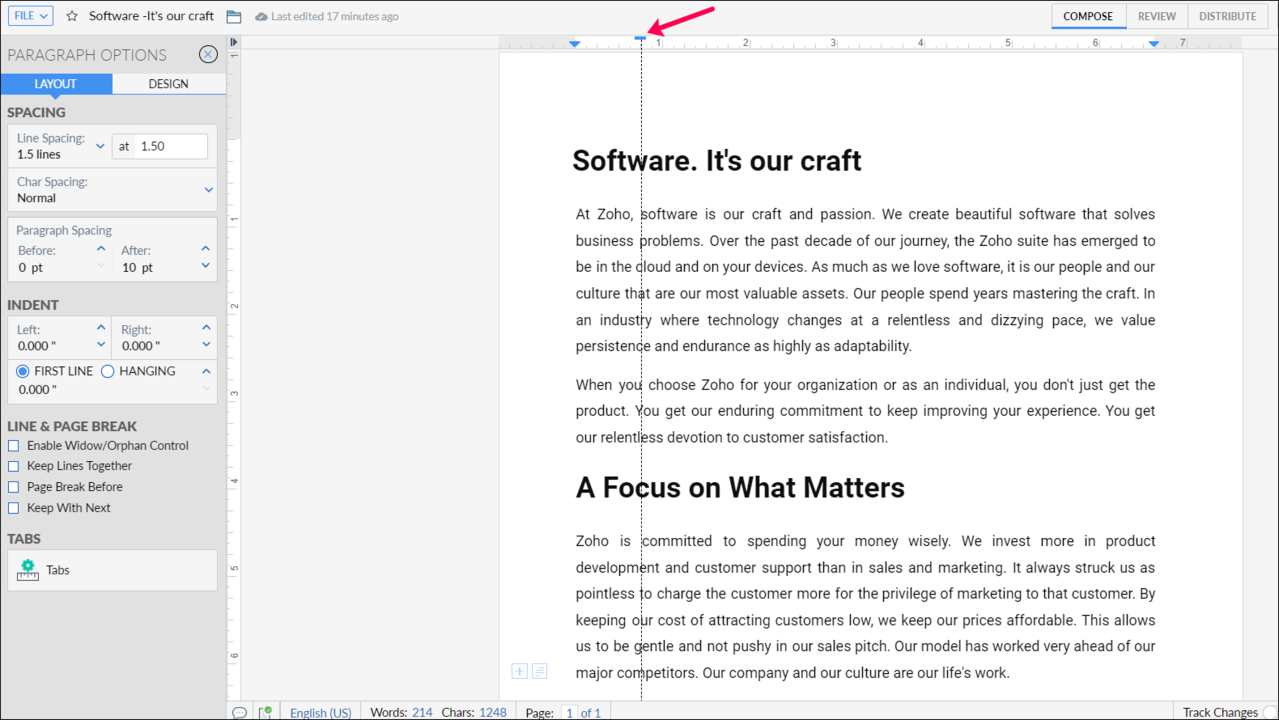1279x720 pixels.
Task: Click the document title Software -It's our craft
Action: (x=151, y=16)
